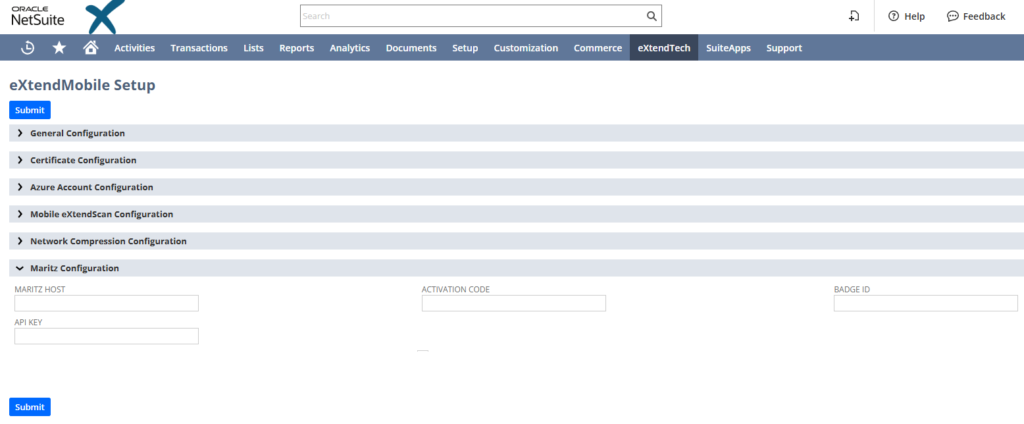1024x424 pixels.
Task: Click the search magnifier icon
Action: [651, 16]
